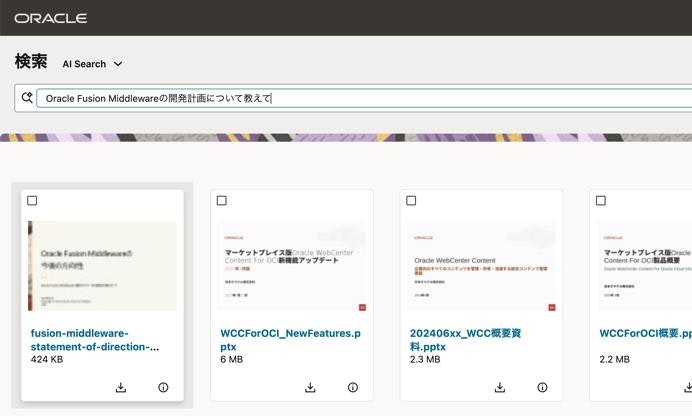The height and width of the screenshot is (416, 692).
Task: Select checkbox on fusion-middleware card
Action: 32,201
